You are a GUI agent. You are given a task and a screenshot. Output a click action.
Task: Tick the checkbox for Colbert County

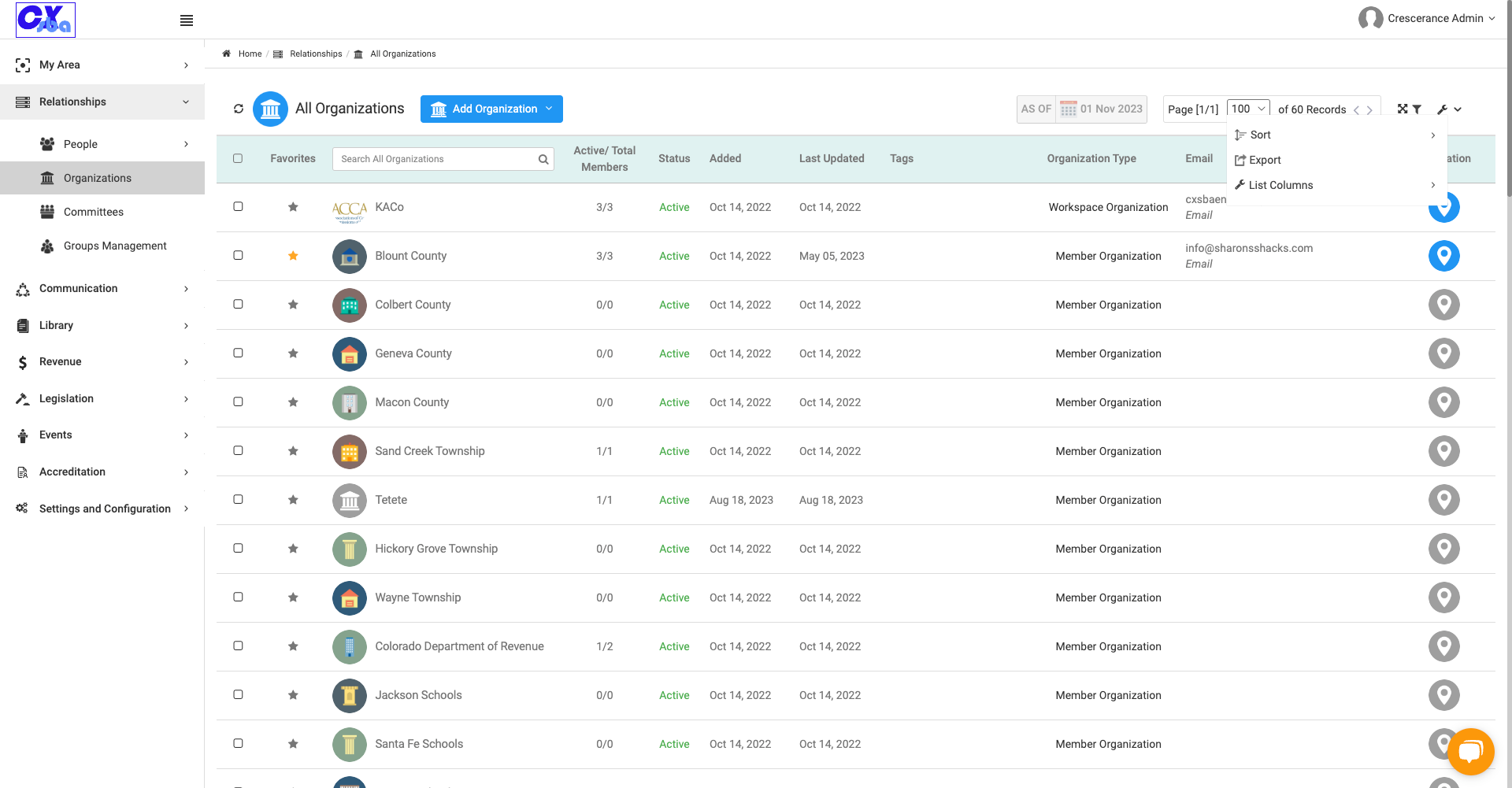[x=238, y=304]
